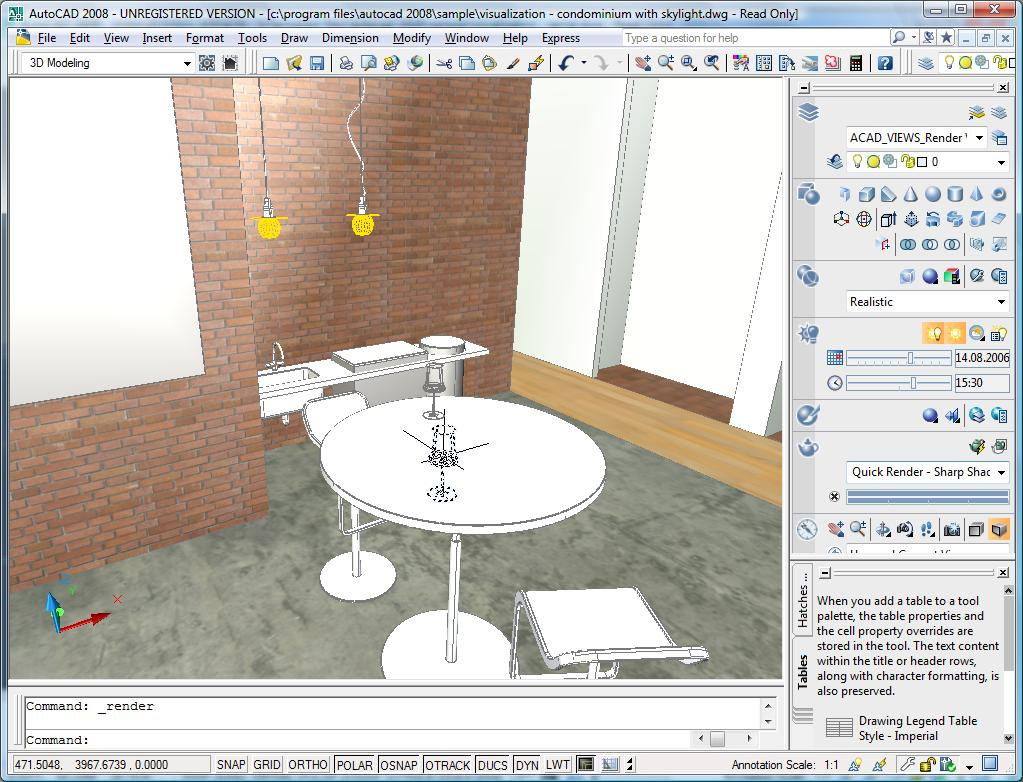Image resolution: width=1023 pixels, height=782 pixels.
Task: Toggle the Sun status button
Action: click(955, 334)
